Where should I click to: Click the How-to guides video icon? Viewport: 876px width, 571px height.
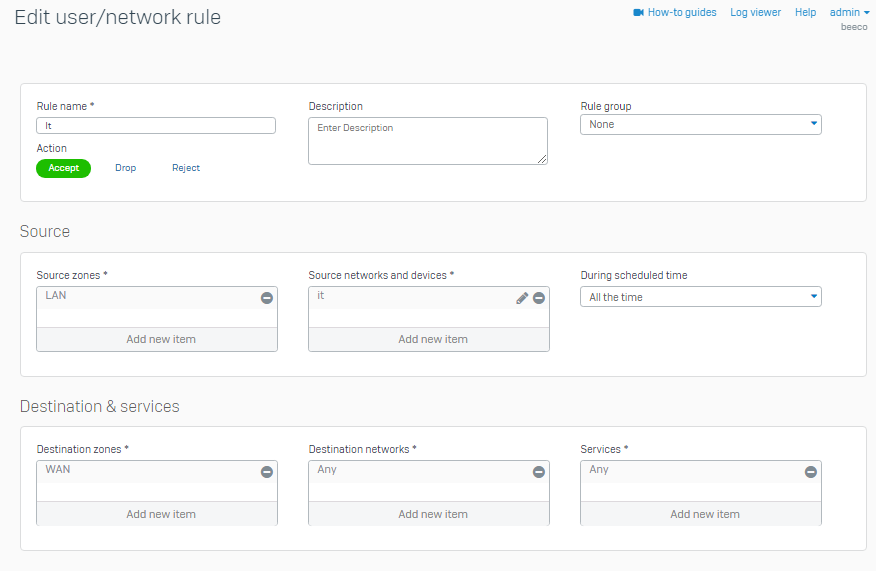point(638,13)
